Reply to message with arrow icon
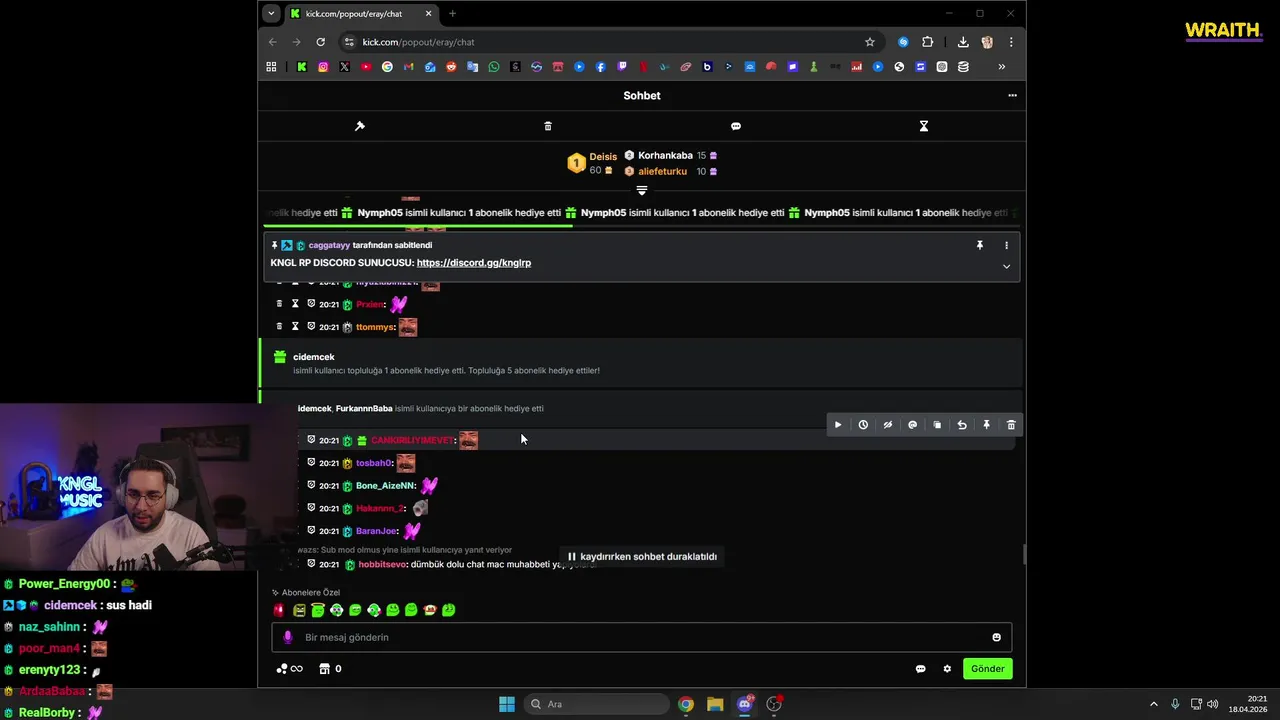The height and width of the screenshot is (720, 1280). tap(962, 425)
